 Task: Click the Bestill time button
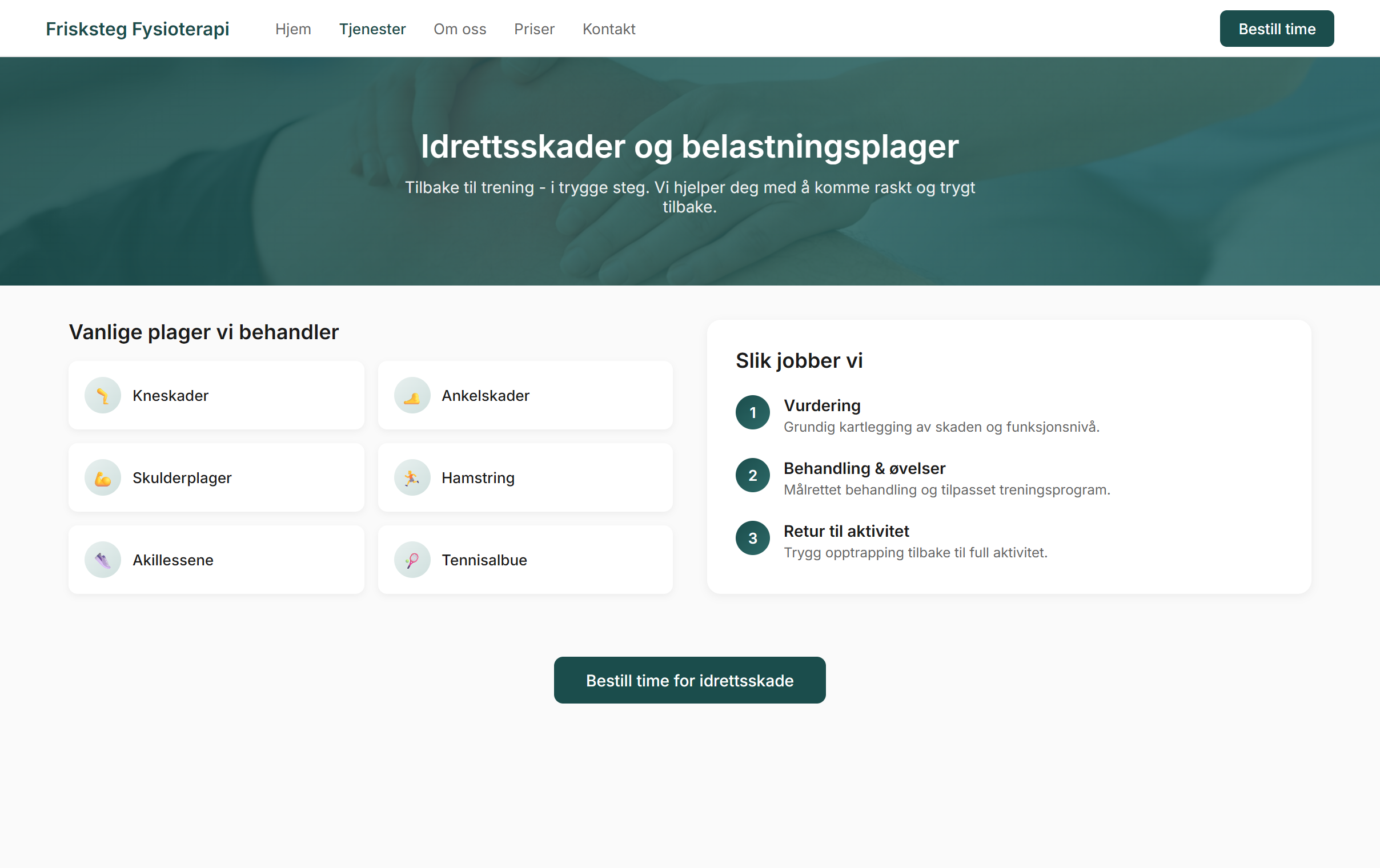1277,29
